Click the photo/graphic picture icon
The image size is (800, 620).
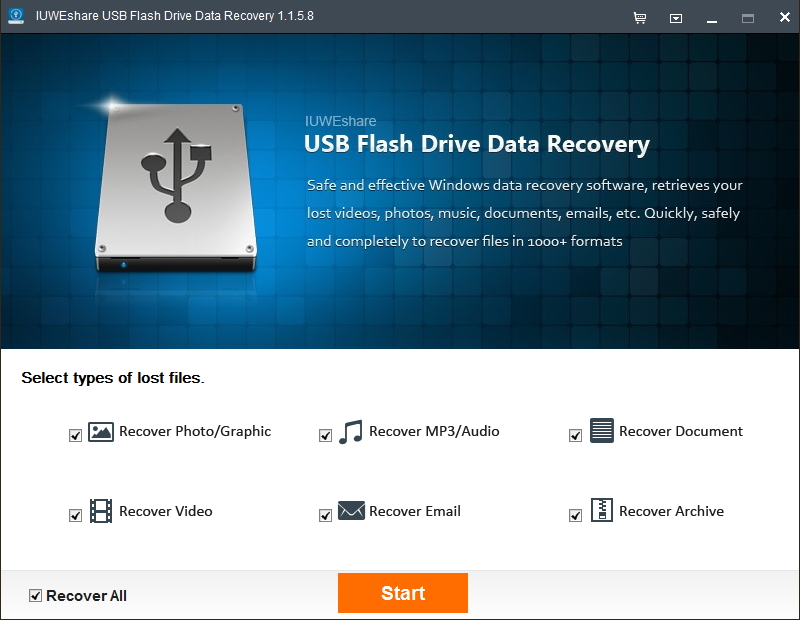101,432
